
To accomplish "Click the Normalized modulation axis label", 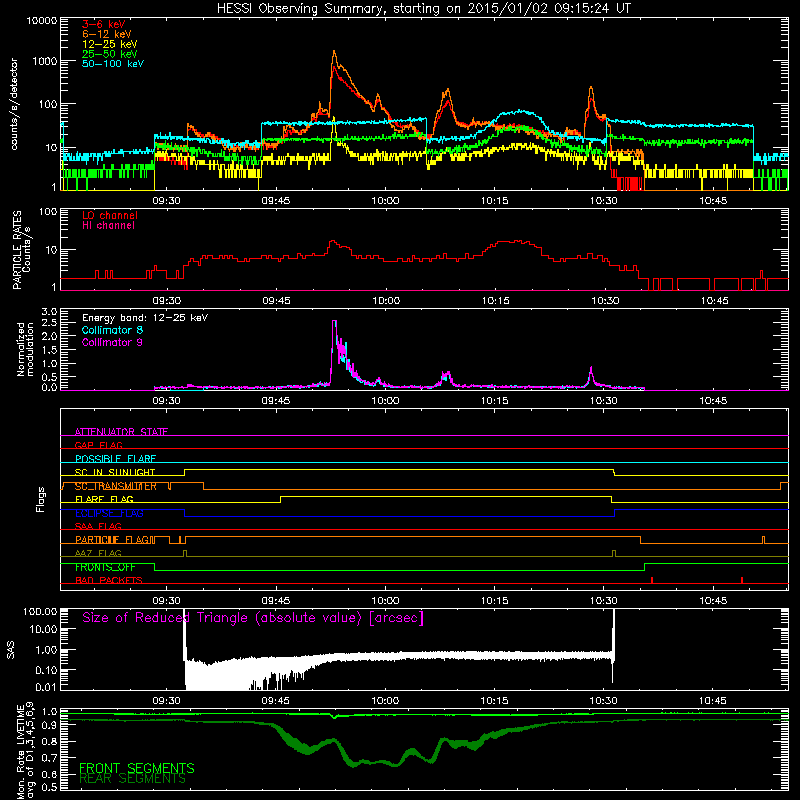I will tap(25, 349).
